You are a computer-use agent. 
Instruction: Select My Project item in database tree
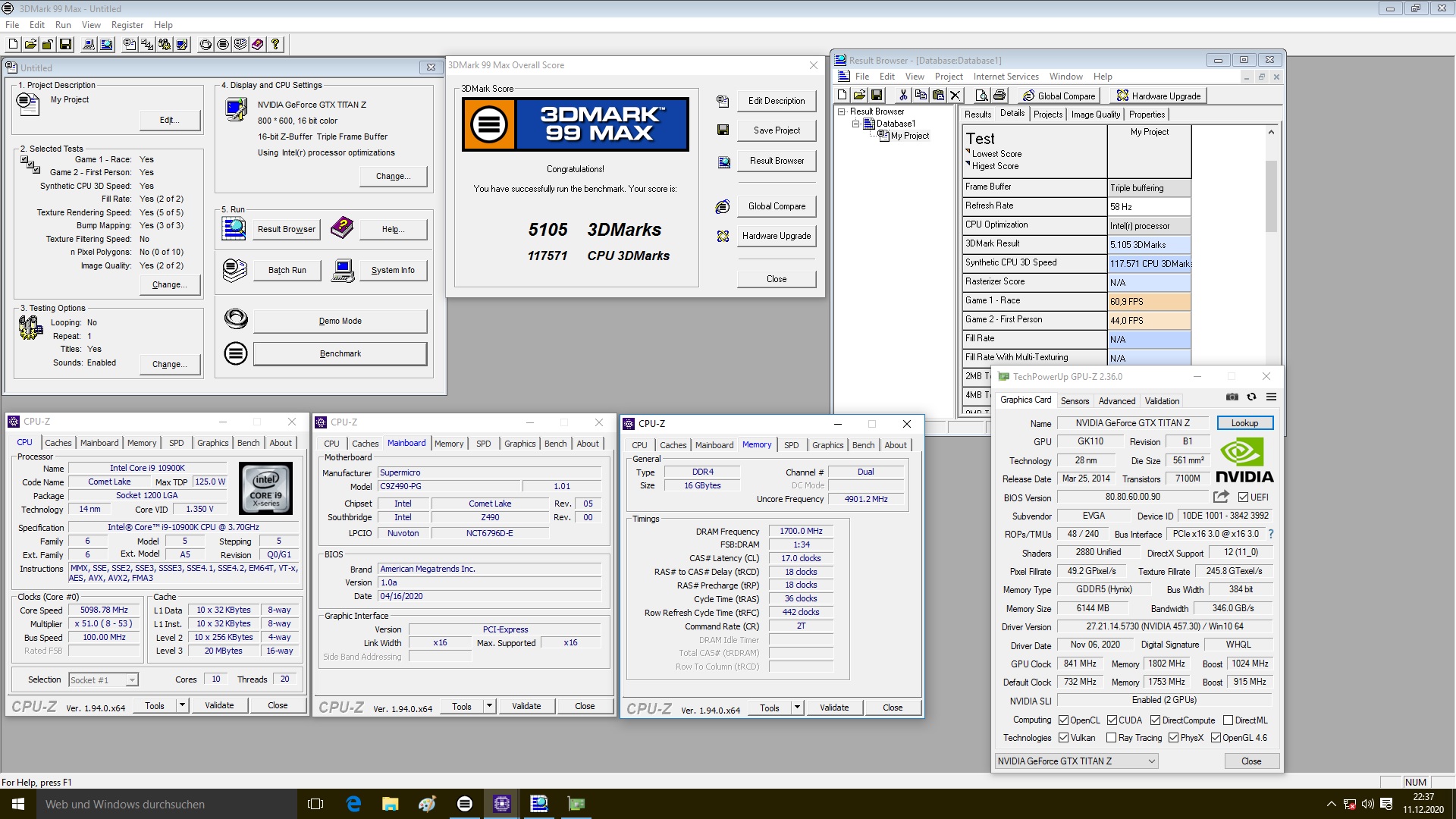909,136
